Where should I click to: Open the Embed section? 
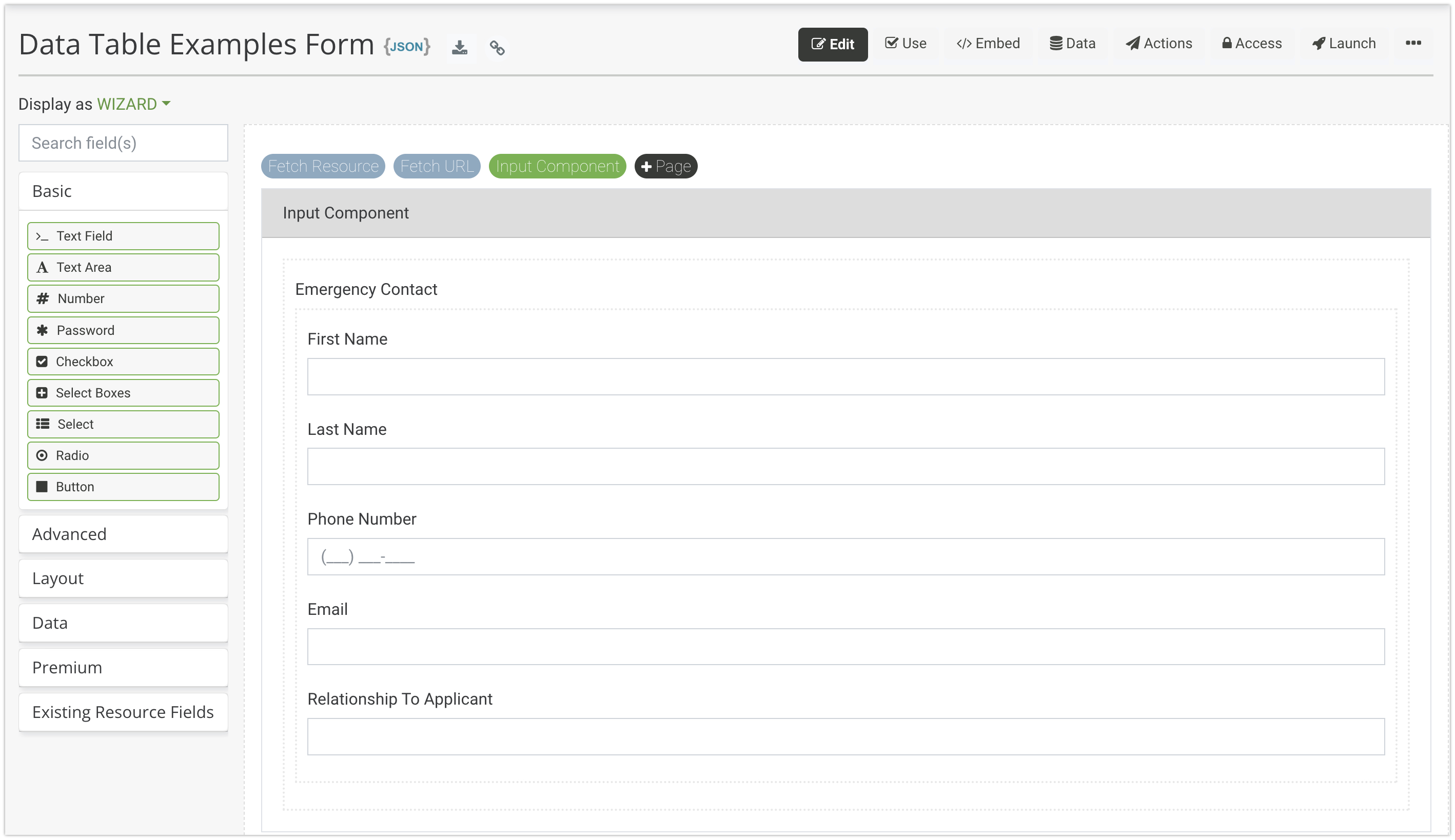(988, 43)
